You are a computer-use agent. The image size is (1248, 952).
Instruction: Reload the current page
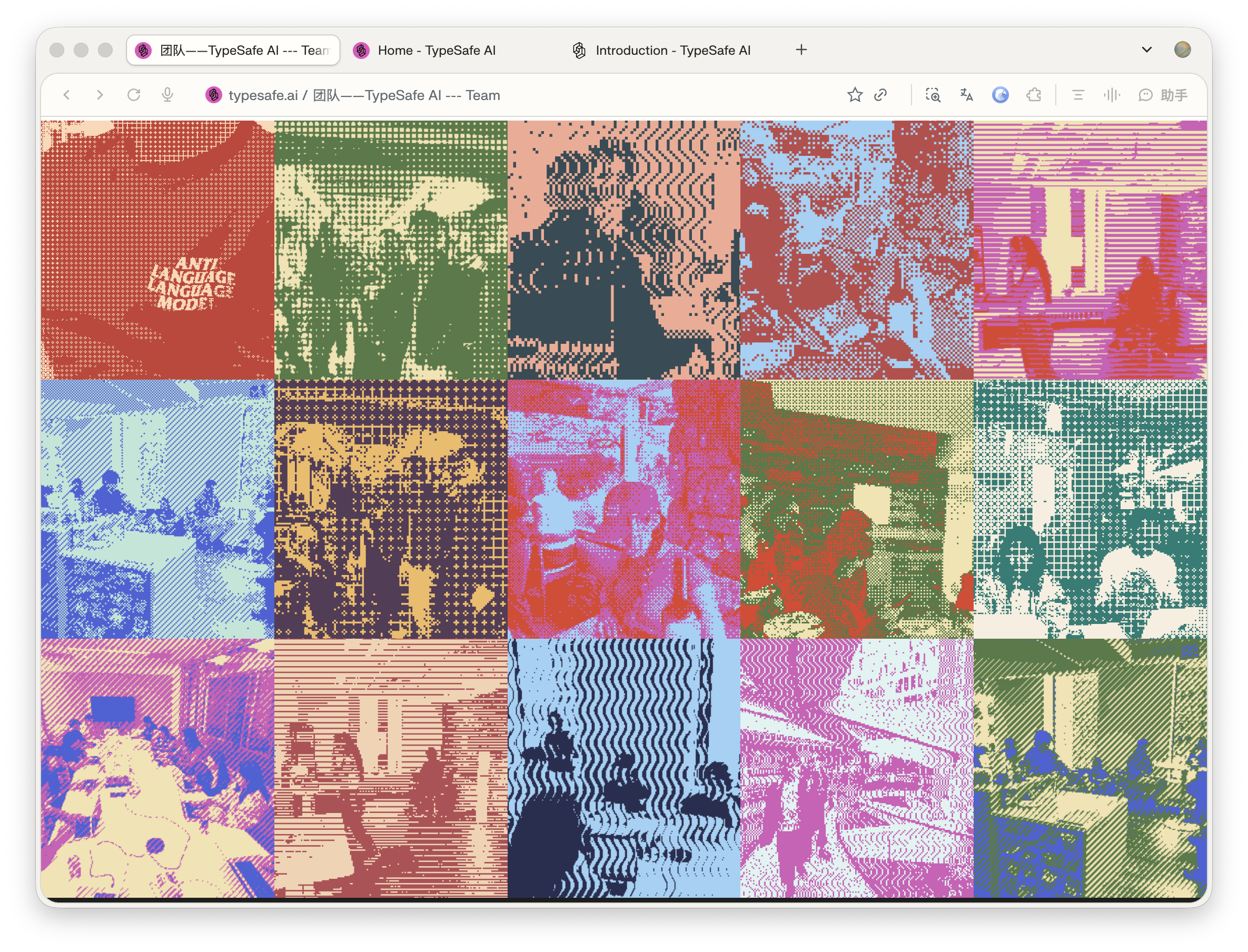click(x=134, y=95)
